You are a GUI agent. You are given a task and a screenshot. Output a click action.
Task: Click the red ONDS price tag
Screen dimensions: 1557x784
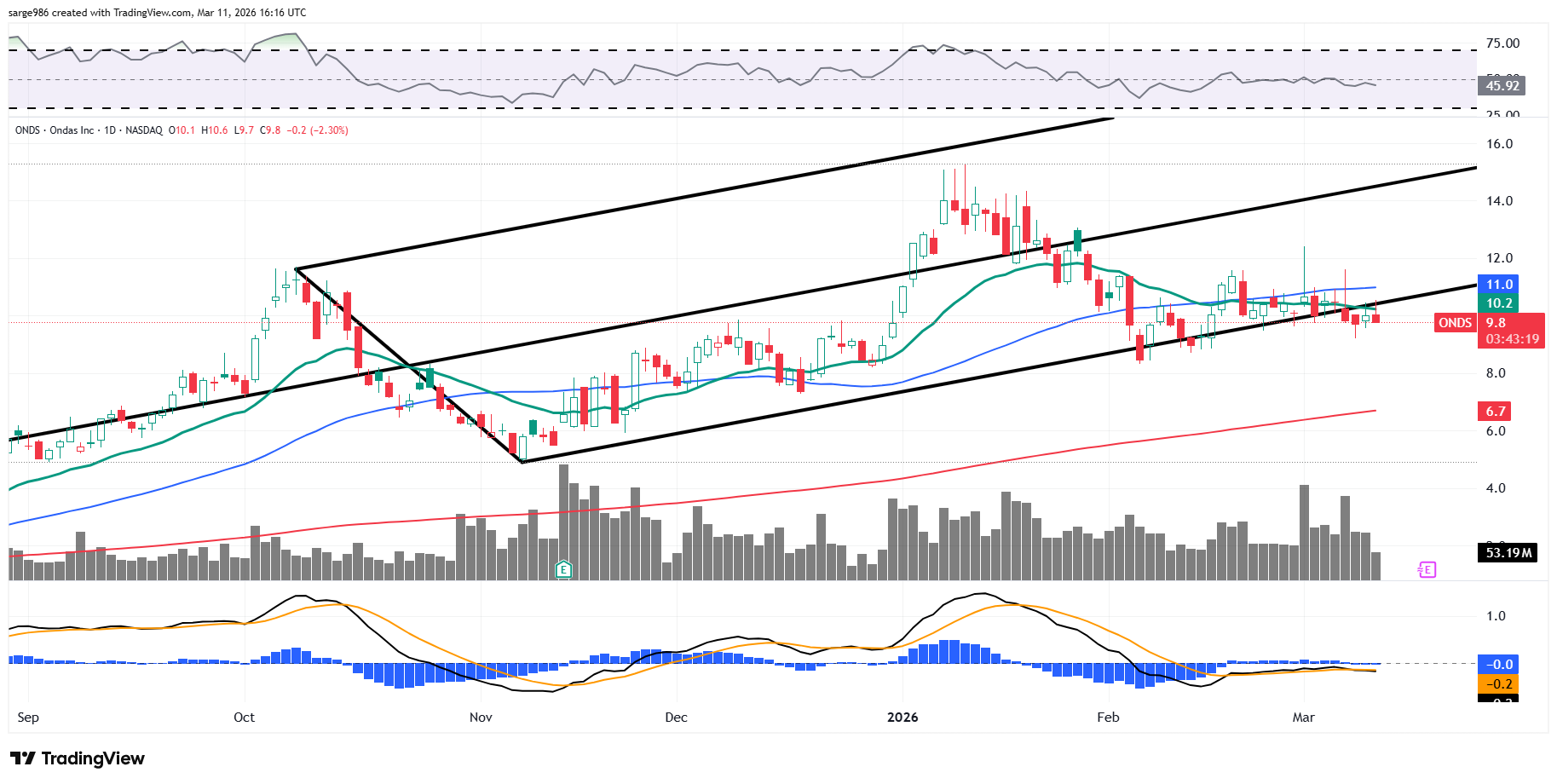coord(1455,323)
